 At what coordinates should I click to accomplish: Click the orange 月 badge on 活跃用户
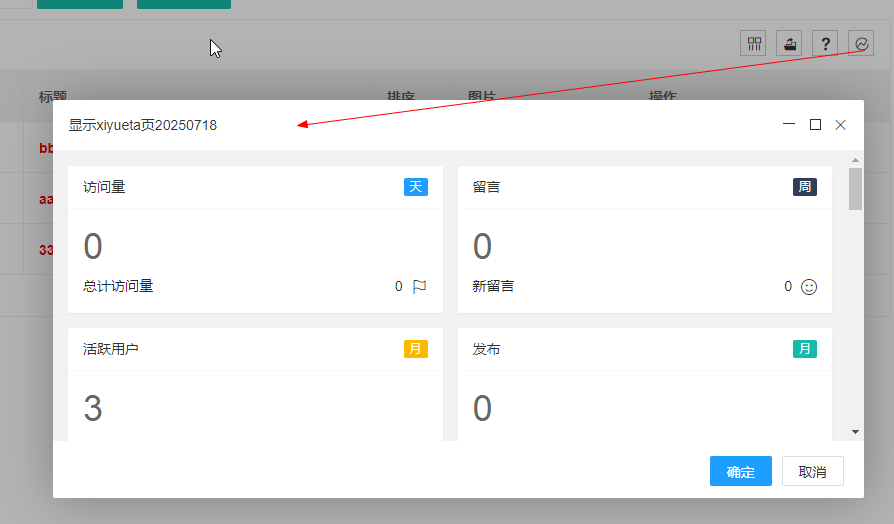click(416, 349)
